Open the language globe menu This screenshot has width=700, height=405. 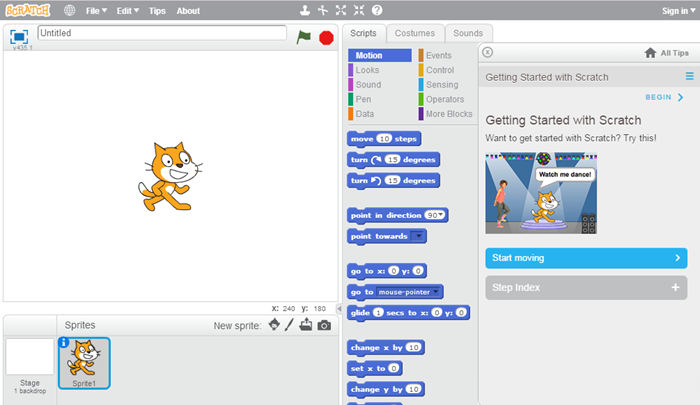click(x=70, y=10)
